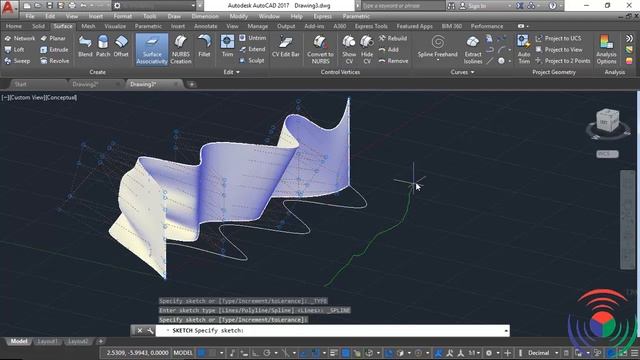Screen dimensions: 640x360
Task: Open the command line history arrow
Action: coord(506,331)
